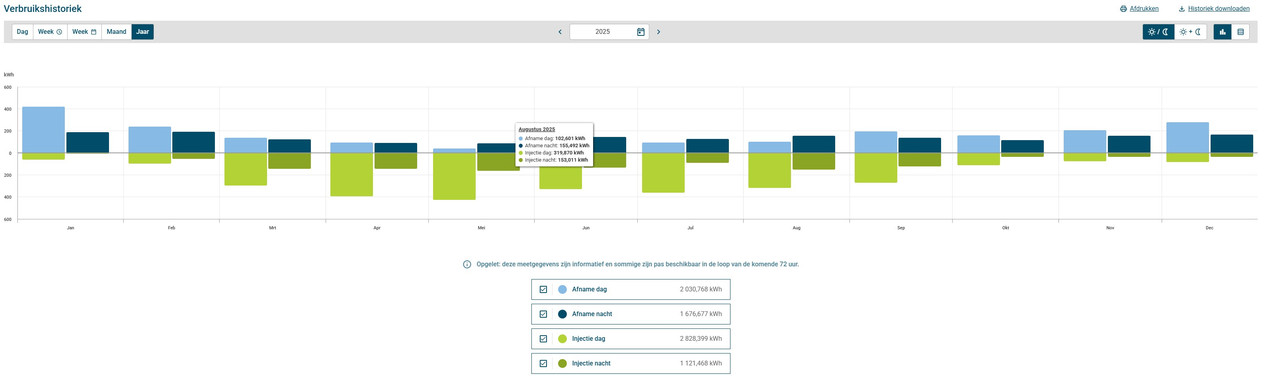The image size is (1279, 381).
Task: Select the Jaar period tab
Action: [143, 32]
